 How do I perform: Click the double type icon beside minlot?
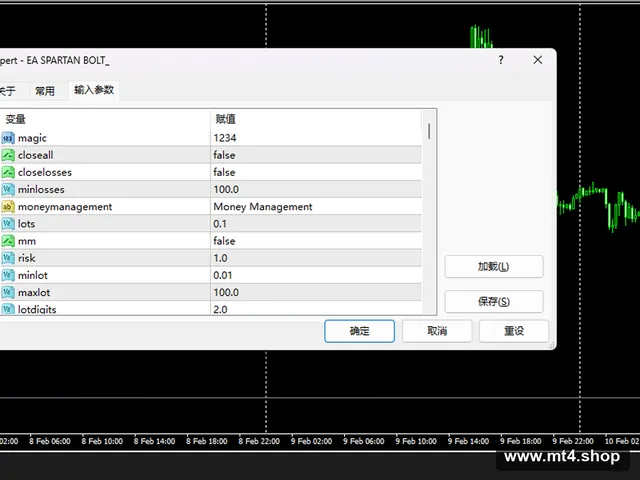[8, 275]
